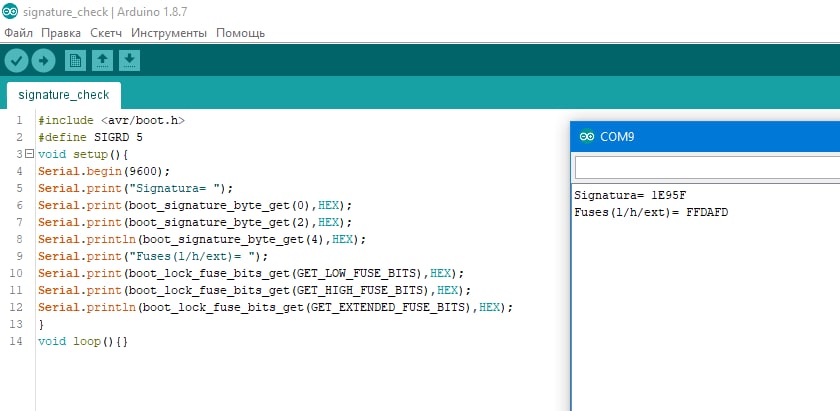Click the '#define SIGRD 5' line

(91, 138)
